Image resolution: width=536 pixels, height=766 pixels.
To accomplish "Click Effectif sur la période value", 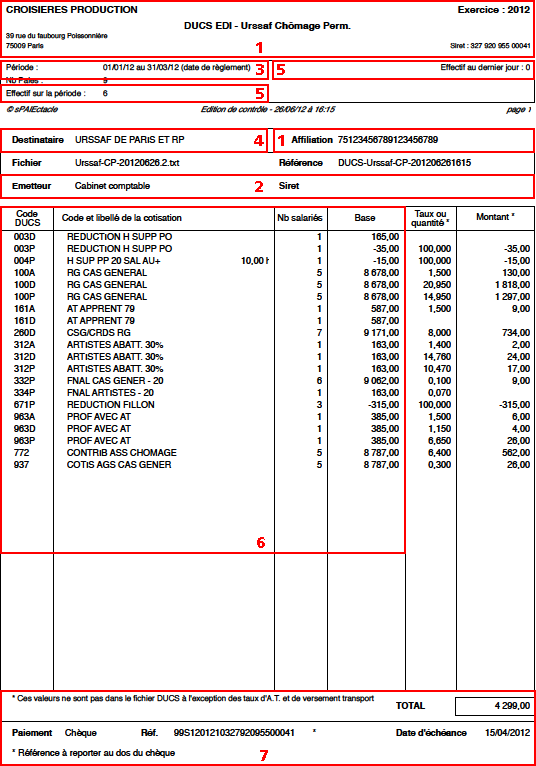I will [x=105, y=93].
